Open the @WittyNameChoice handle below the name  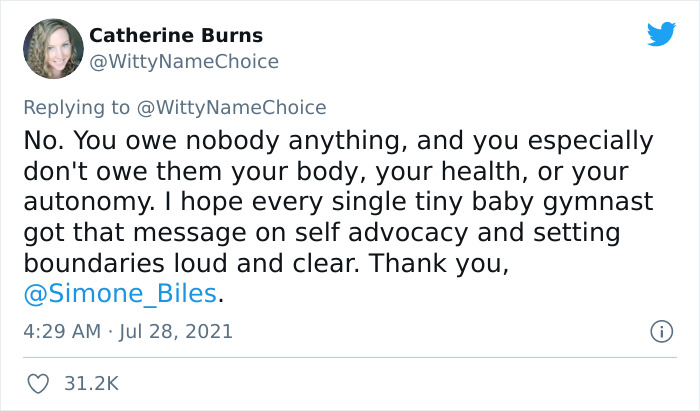pyautogui.click(x=184, y=62)
